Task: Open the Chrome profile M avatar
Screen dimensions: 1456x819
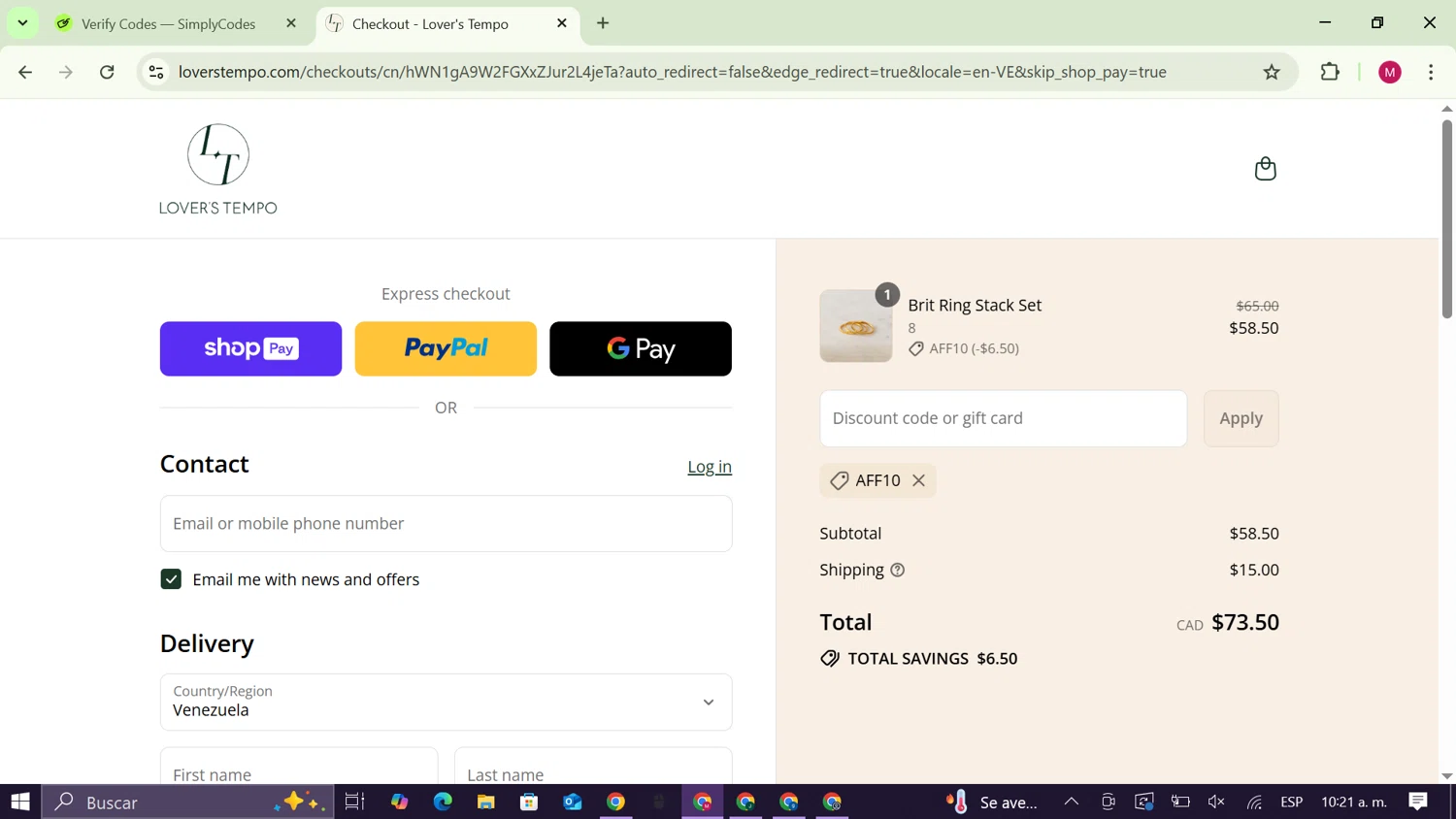Action: [1389, 72]
